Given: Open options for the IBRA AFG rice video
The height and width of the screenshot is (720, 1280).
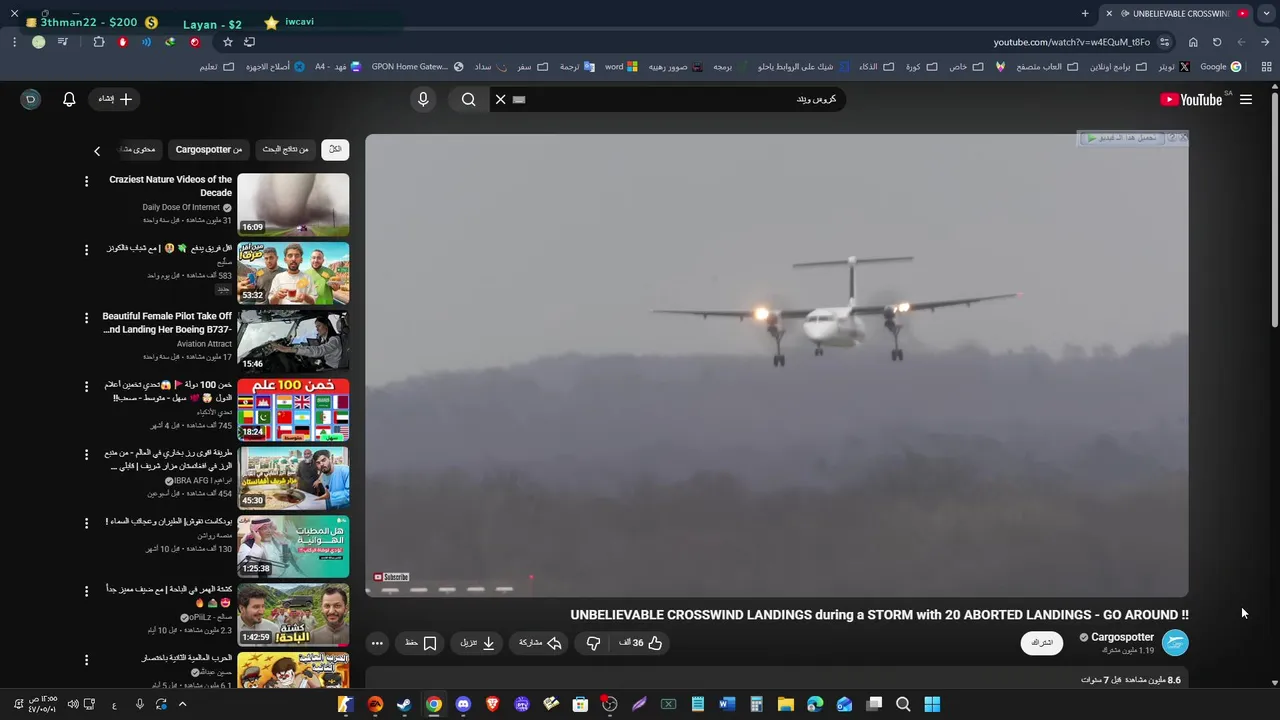Looking at the screenshot, I should click(x=86, y=454).
